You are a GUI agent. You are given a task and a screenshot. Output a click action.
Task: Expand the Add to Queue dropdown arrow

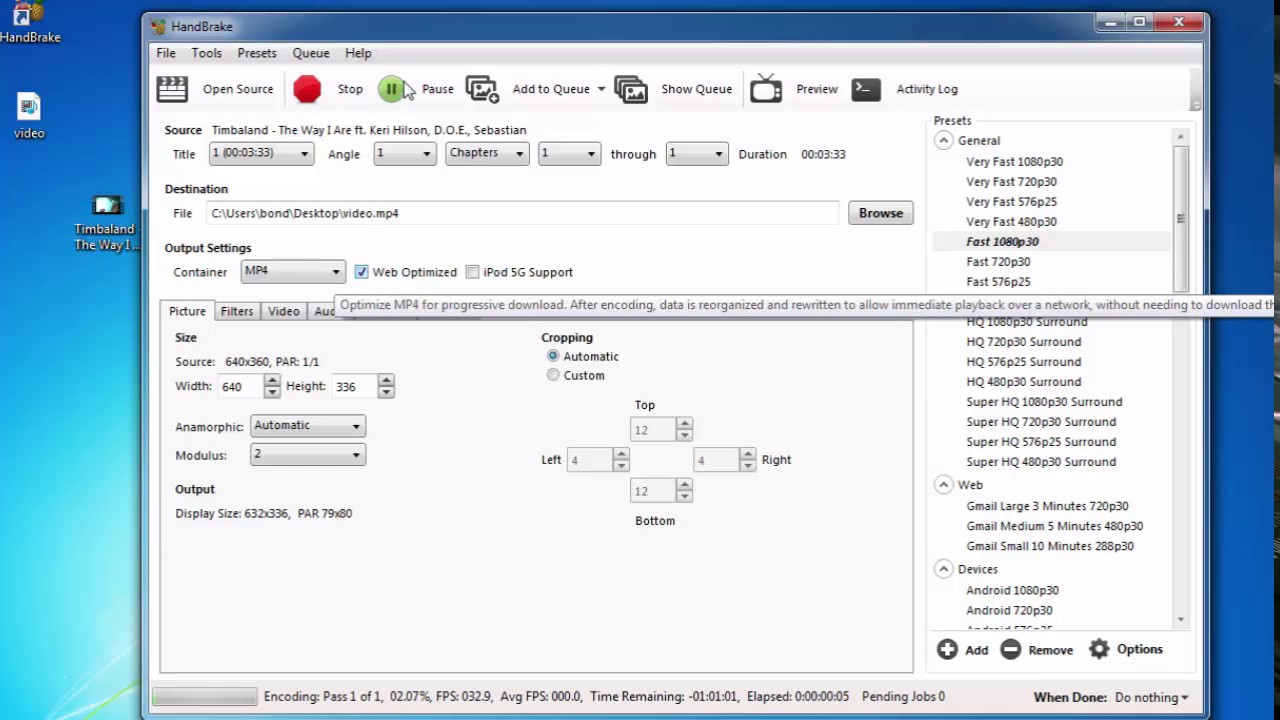pyautogui.click(x=601, y=89)
